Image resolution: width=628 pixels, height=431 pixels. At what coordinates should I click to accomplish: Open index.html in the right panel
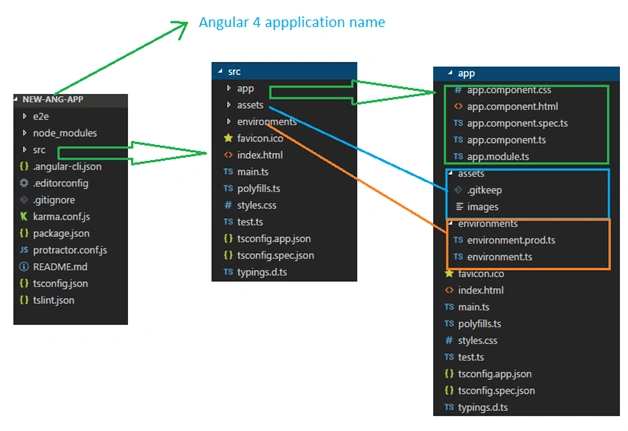(x=481, y=290)
